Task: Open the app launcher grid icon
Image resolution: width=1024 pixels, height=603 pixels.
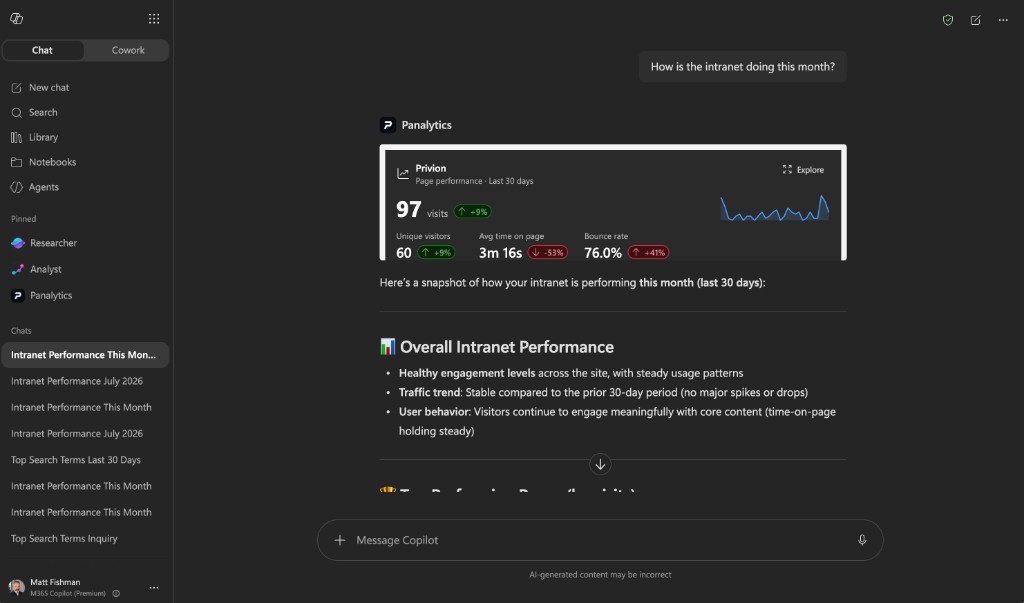Action: tap(153, 19)
